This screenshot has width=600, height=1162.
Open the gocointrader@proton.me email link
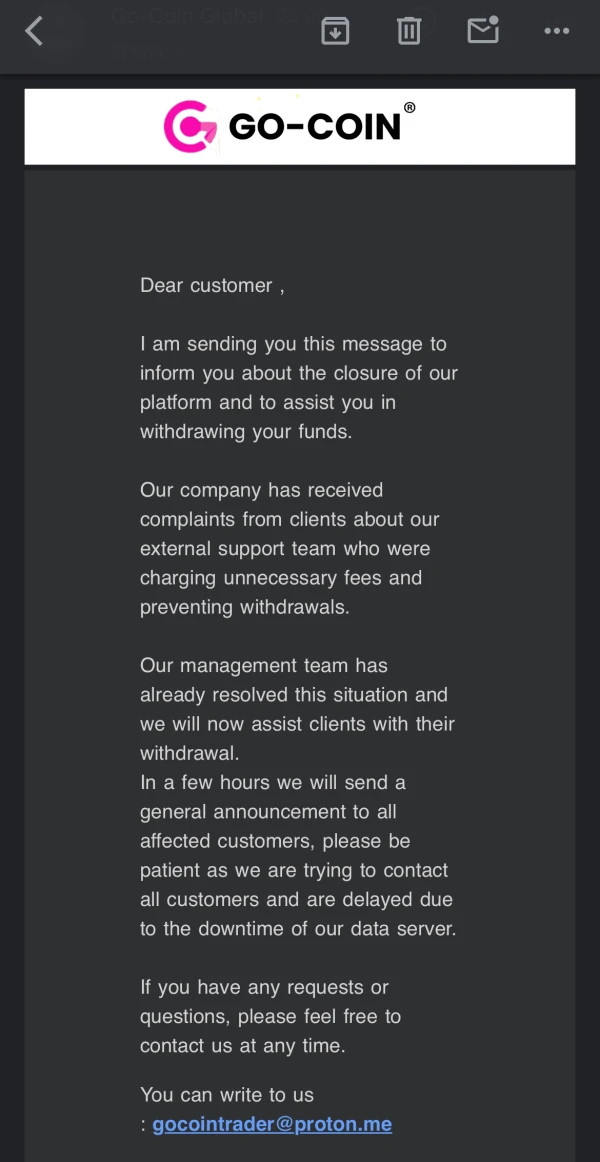(272, 1124)
